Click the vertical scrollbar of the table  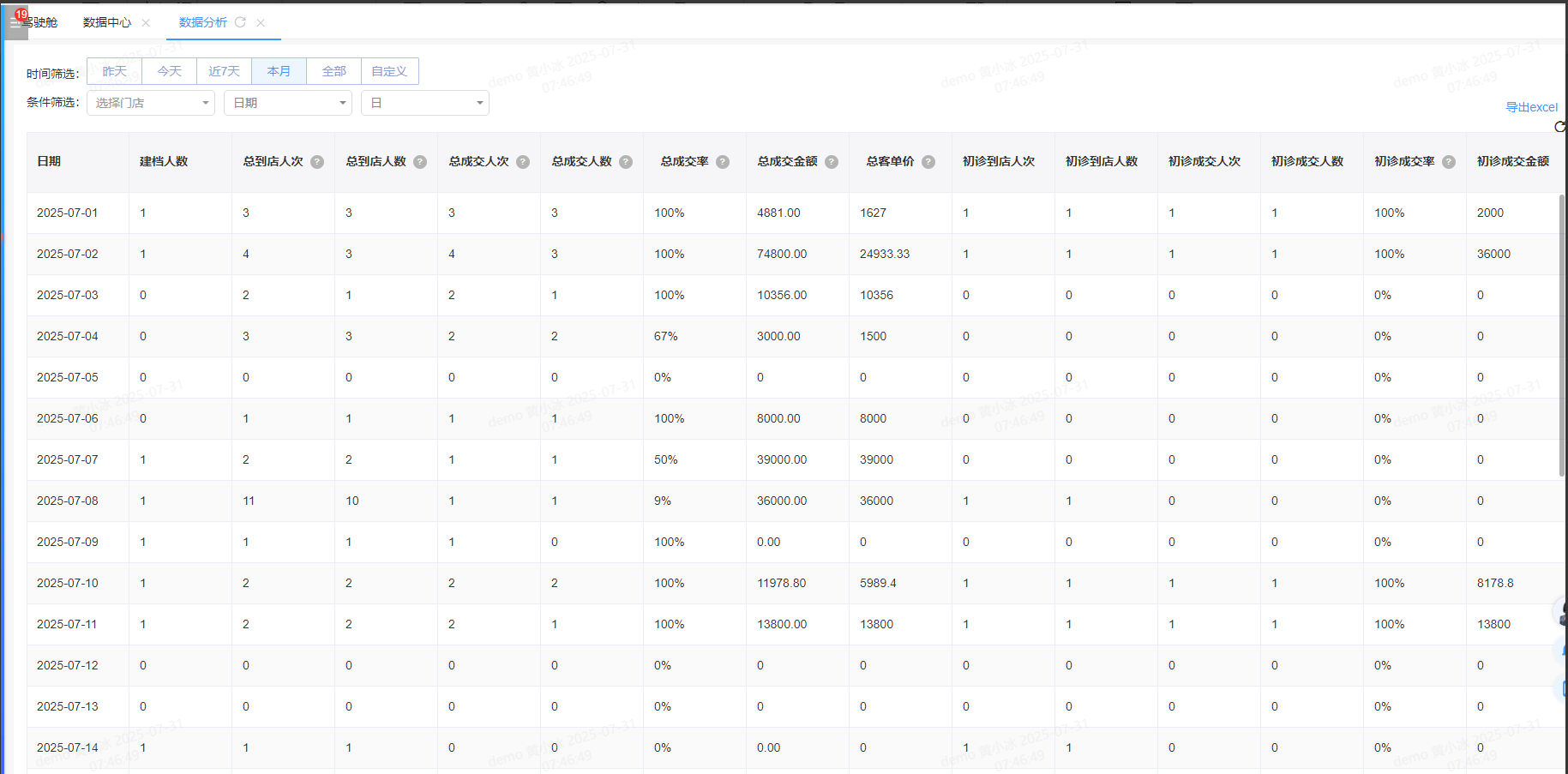coord(1561,334)
